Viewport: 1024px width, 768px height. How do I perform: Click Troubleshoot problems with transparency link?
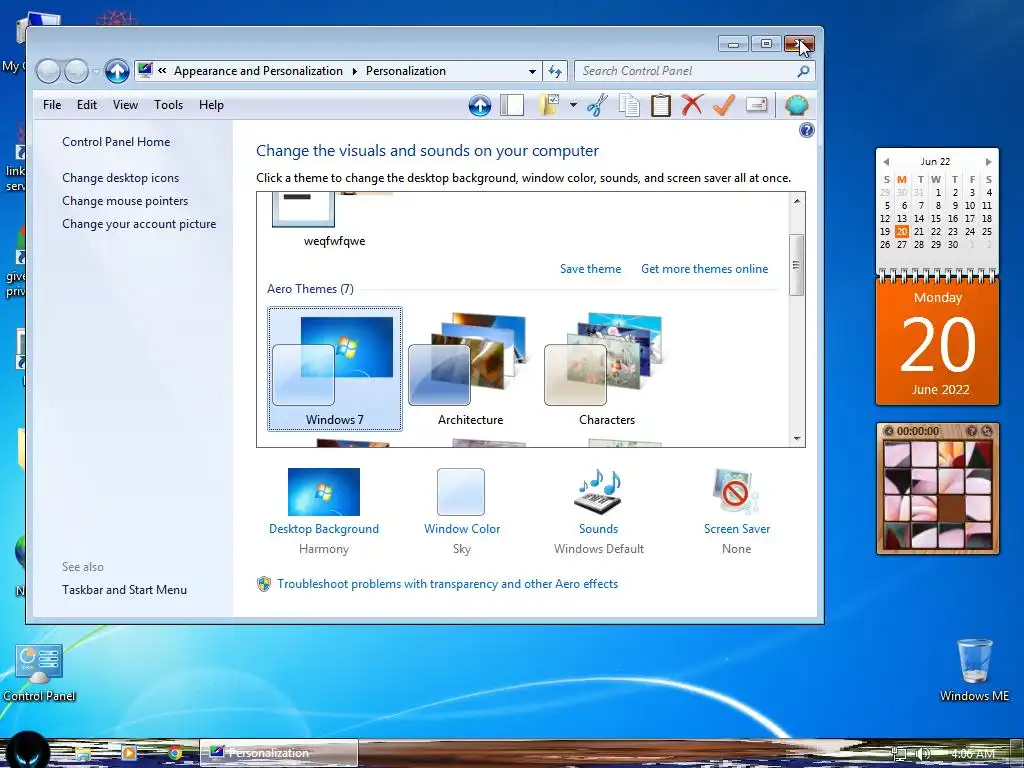click(x=447, y=584)
